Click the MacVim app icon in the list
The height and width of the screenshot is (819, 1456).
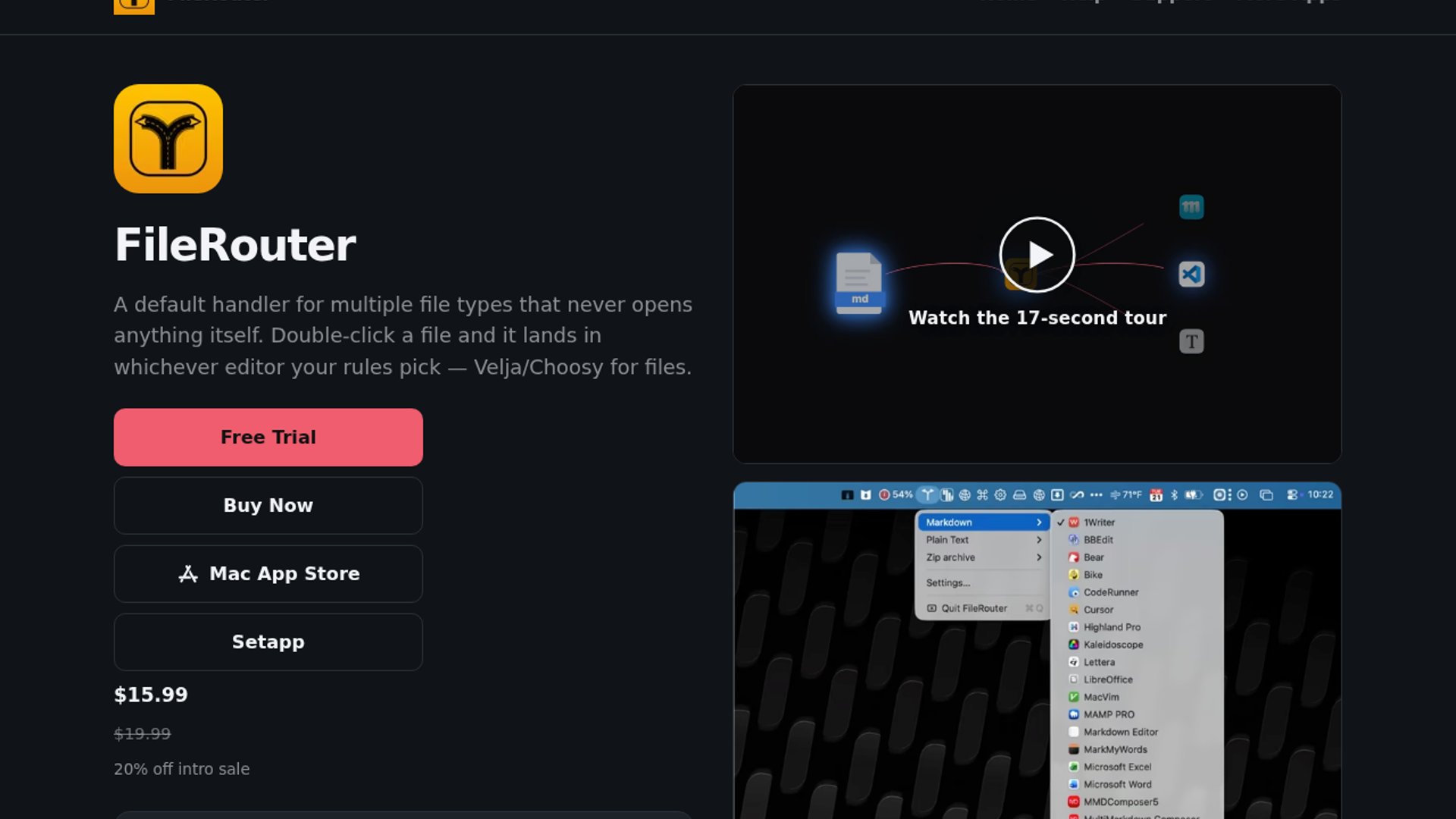pyautogui.click(x=1074, y=697)
